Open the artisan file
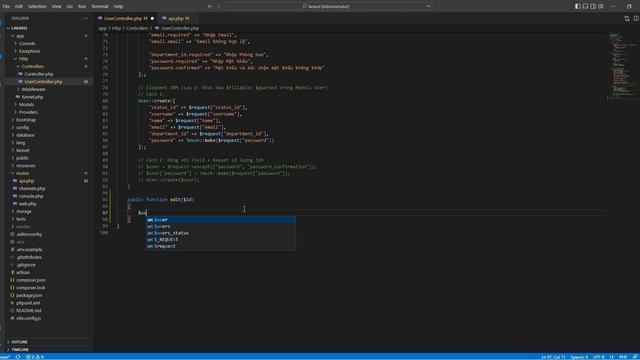The height and width of the screenshot is (360, 640). 22,272
